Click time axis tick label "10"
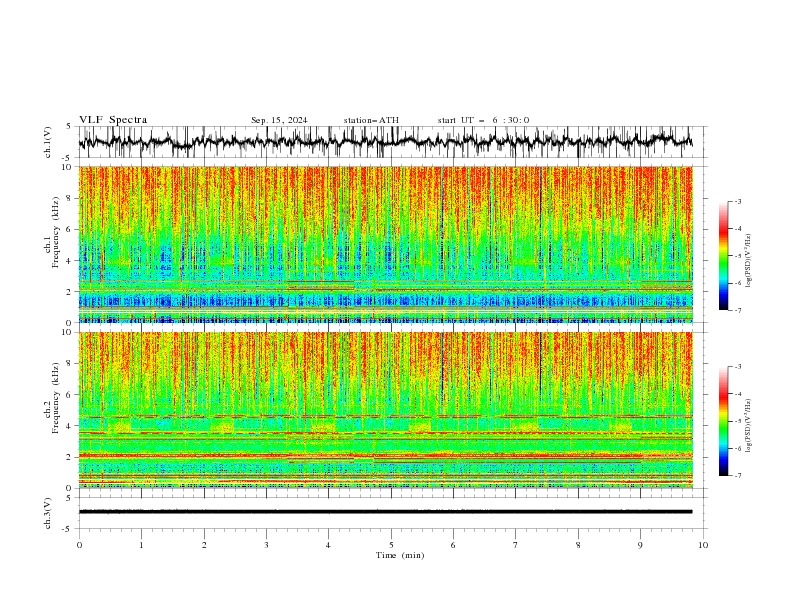This screenshot has width=792, height=612. click(x=703, y=545)
